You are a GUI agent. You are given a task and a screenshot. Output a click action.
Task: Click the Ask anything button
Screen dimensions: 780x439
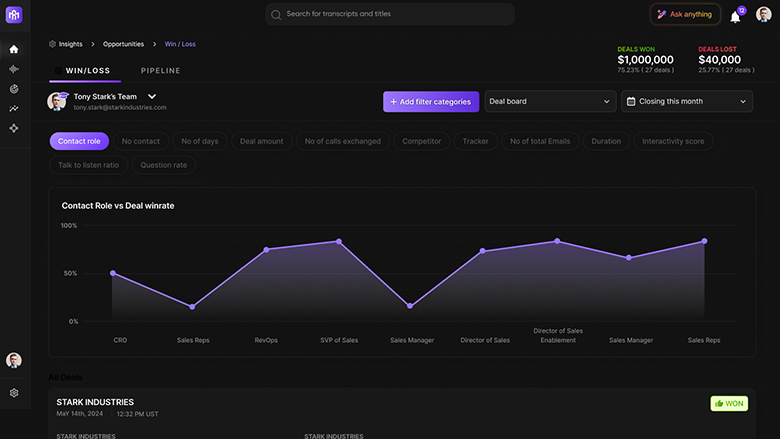(685, 14)
